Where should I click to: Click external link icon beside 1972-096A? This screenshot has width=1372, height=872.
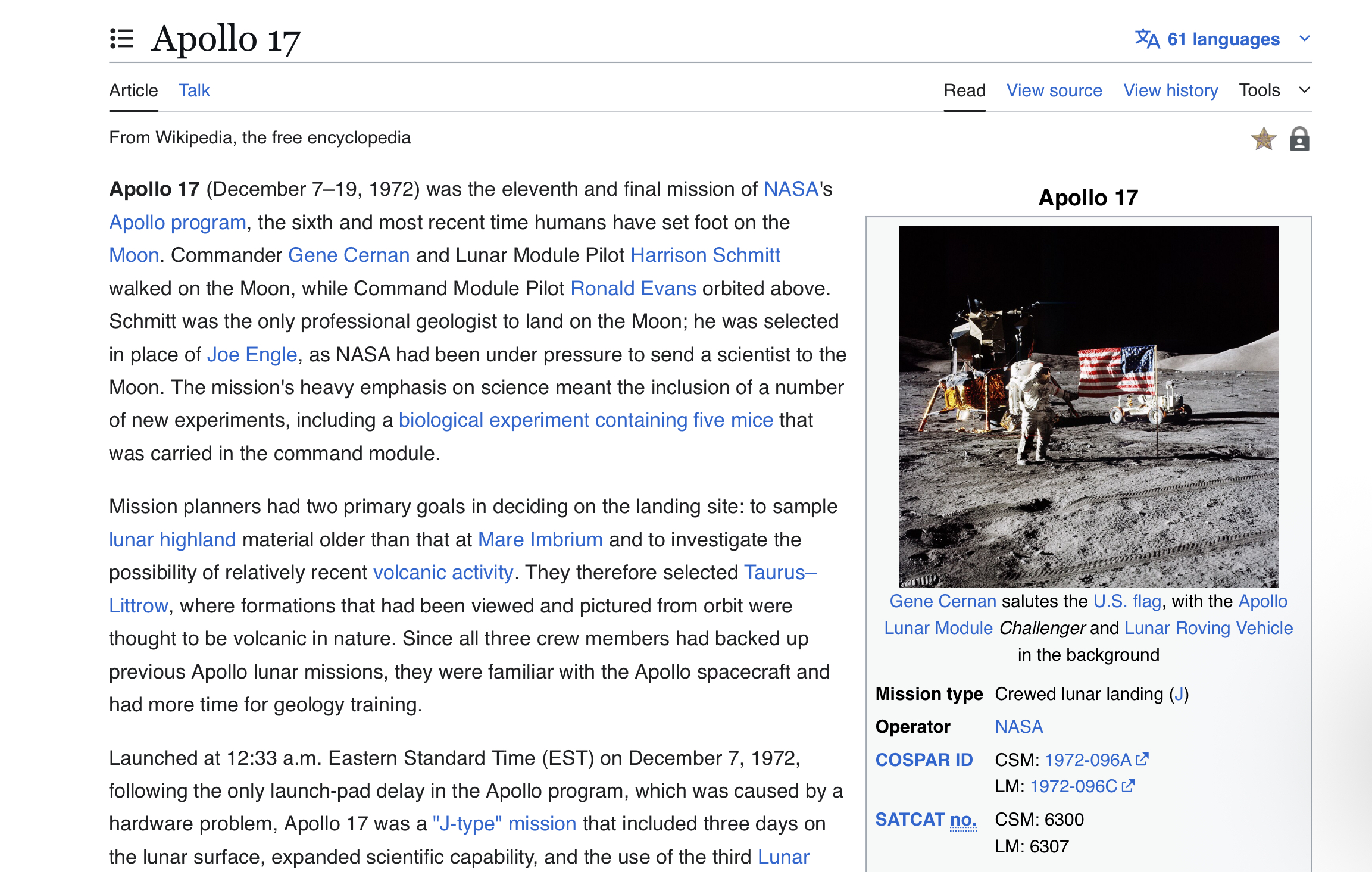click(x=1142, y=760)
